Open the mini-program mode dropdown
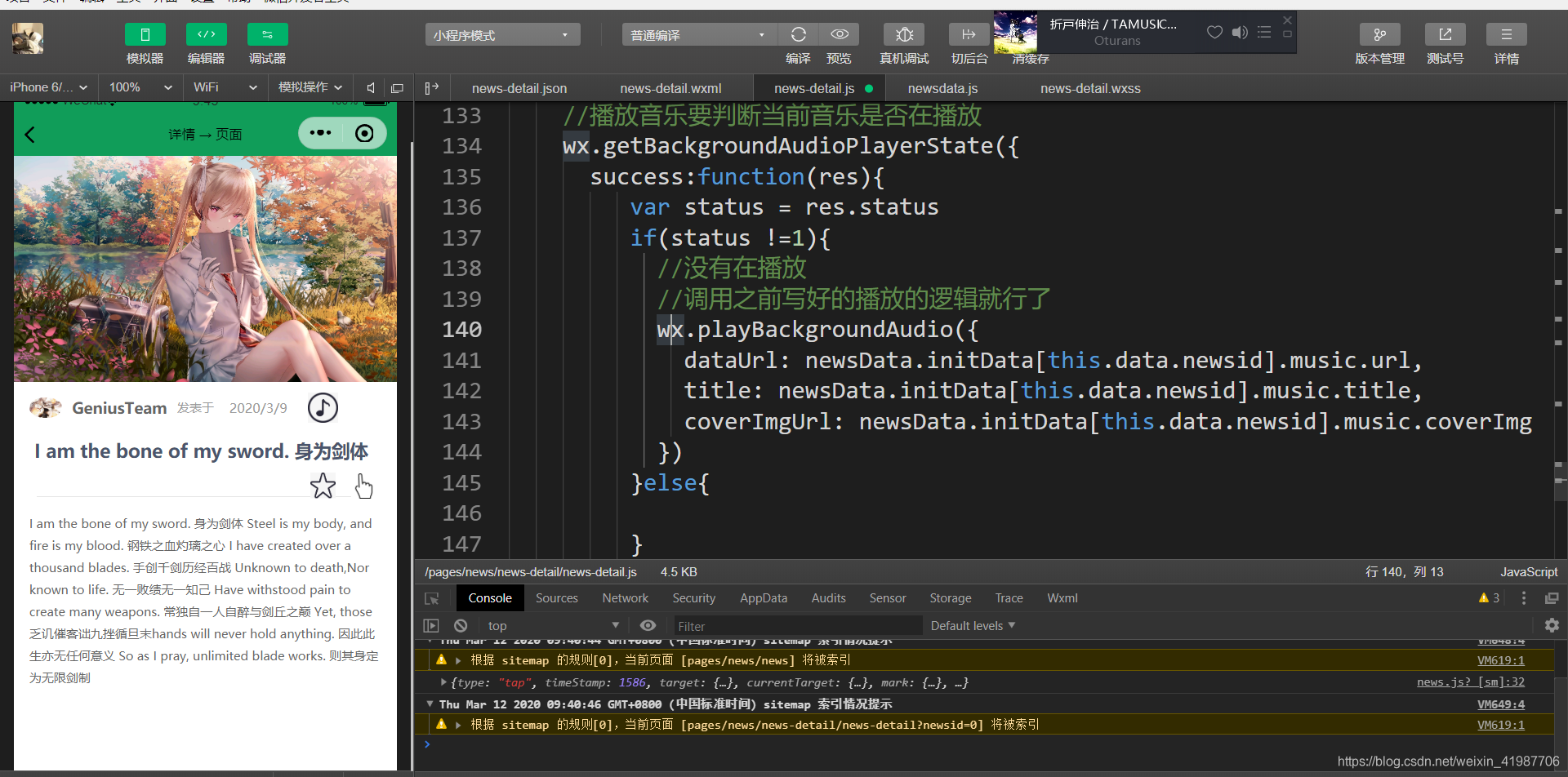The width and height of the screenshot is (1568, 777). point(502,35)
